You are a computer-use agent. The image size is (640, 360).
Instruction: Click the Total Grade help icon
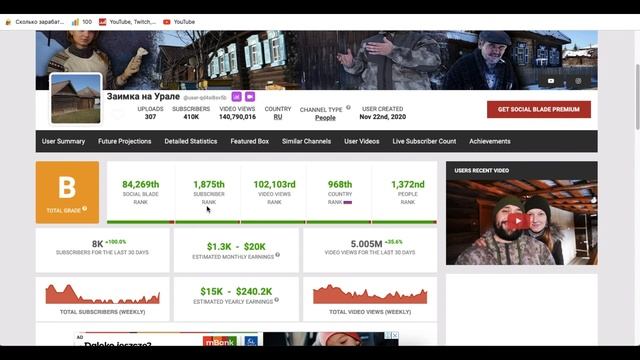coord(84,209)
